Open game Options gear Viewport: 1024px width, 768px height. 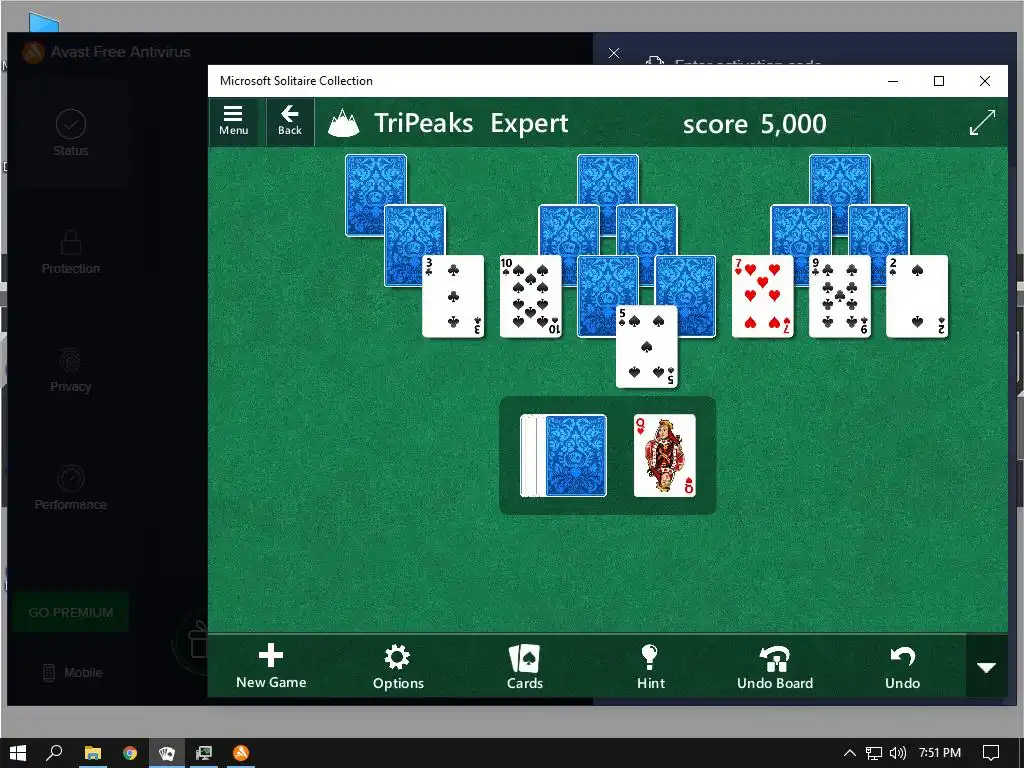pyautogui.click(x=398, y=666)
